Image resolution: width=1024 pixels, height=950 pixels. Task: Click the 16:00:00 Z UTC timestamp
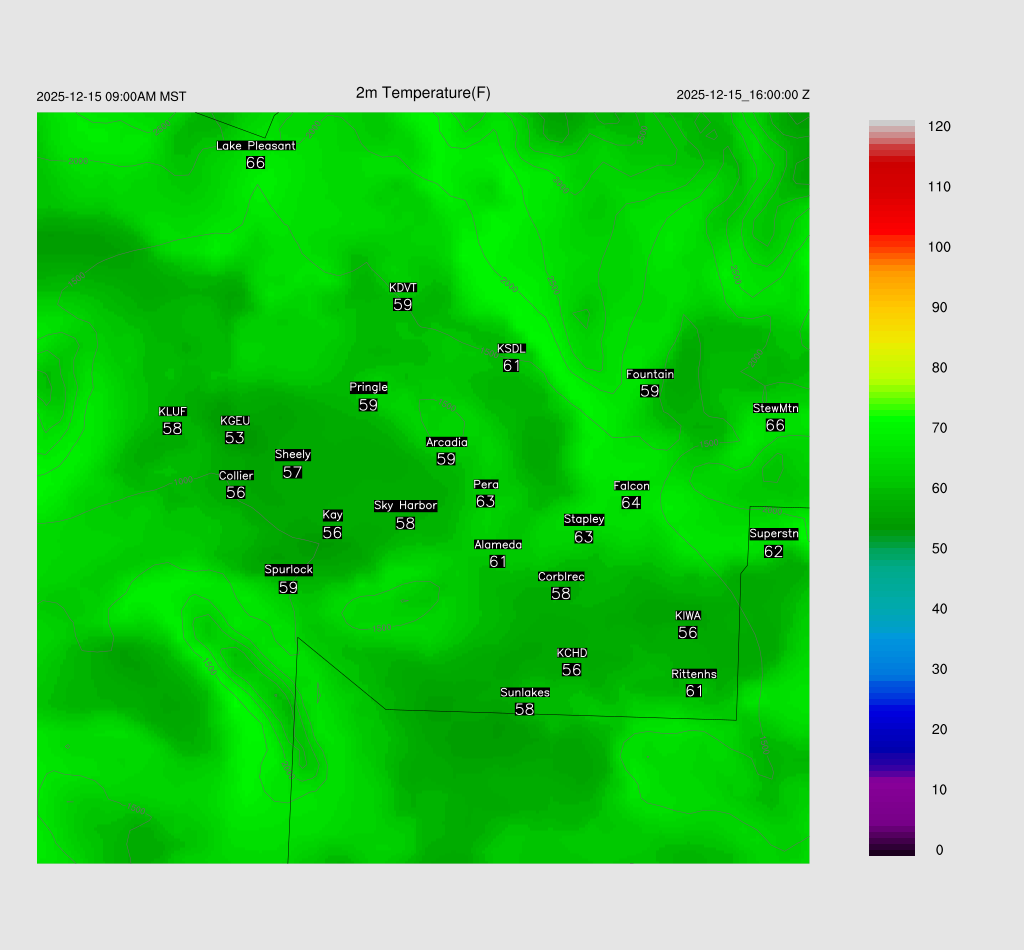tap(743, 95)
